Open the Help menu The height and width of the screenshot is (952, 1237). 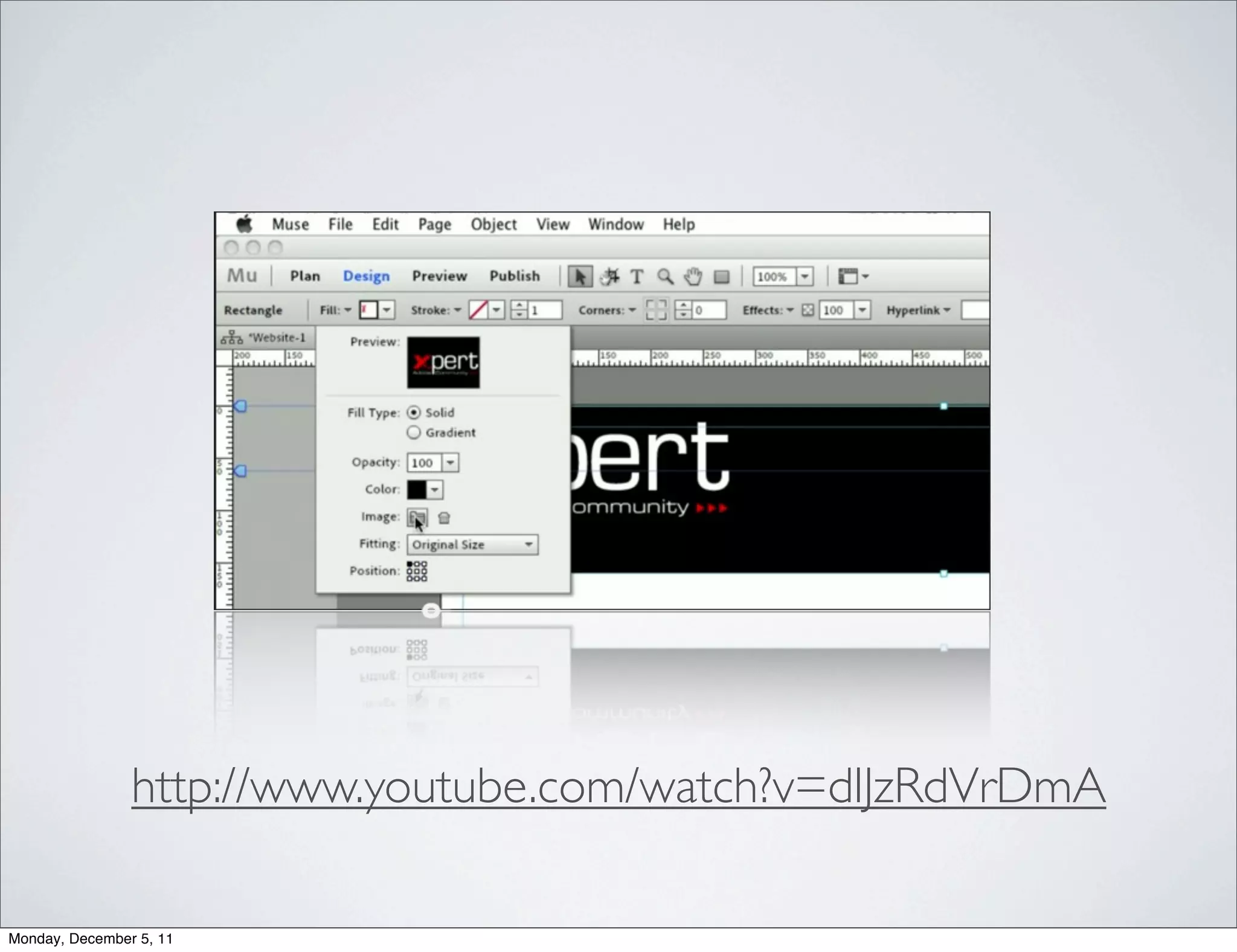tap(679, 225)
